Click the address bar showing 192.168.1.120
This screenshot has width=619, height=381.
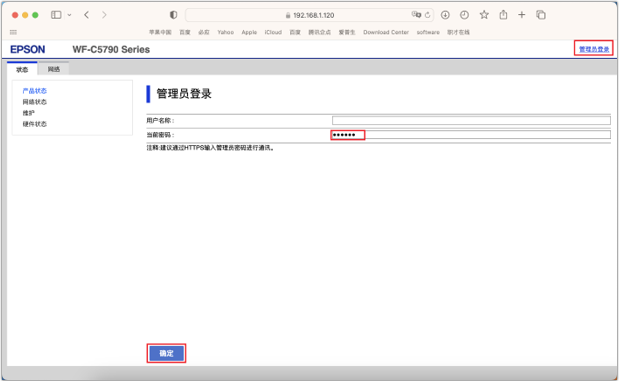309,15
